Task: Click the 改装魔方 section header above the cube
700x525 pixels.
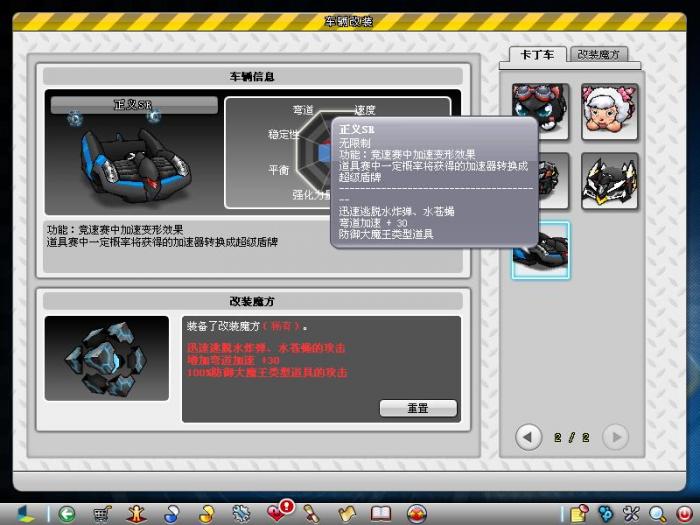Action: point(253,301)
